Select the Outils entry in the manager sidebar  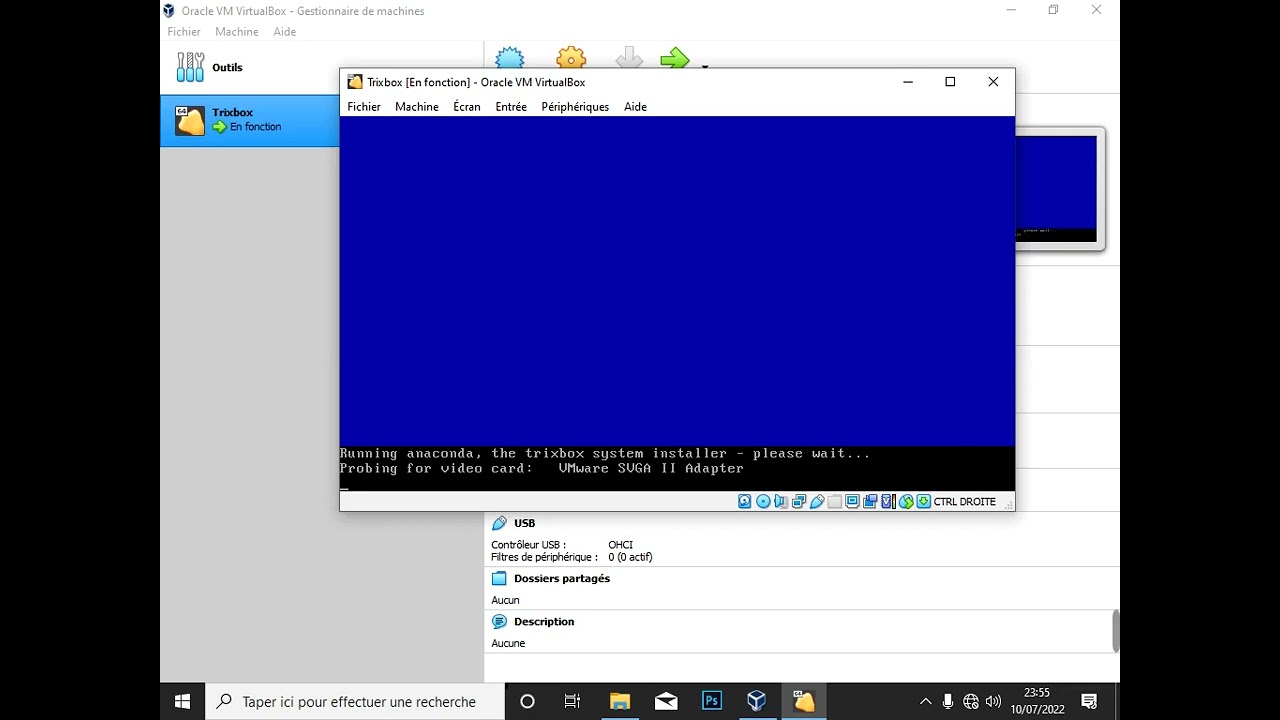click(250, 67)
